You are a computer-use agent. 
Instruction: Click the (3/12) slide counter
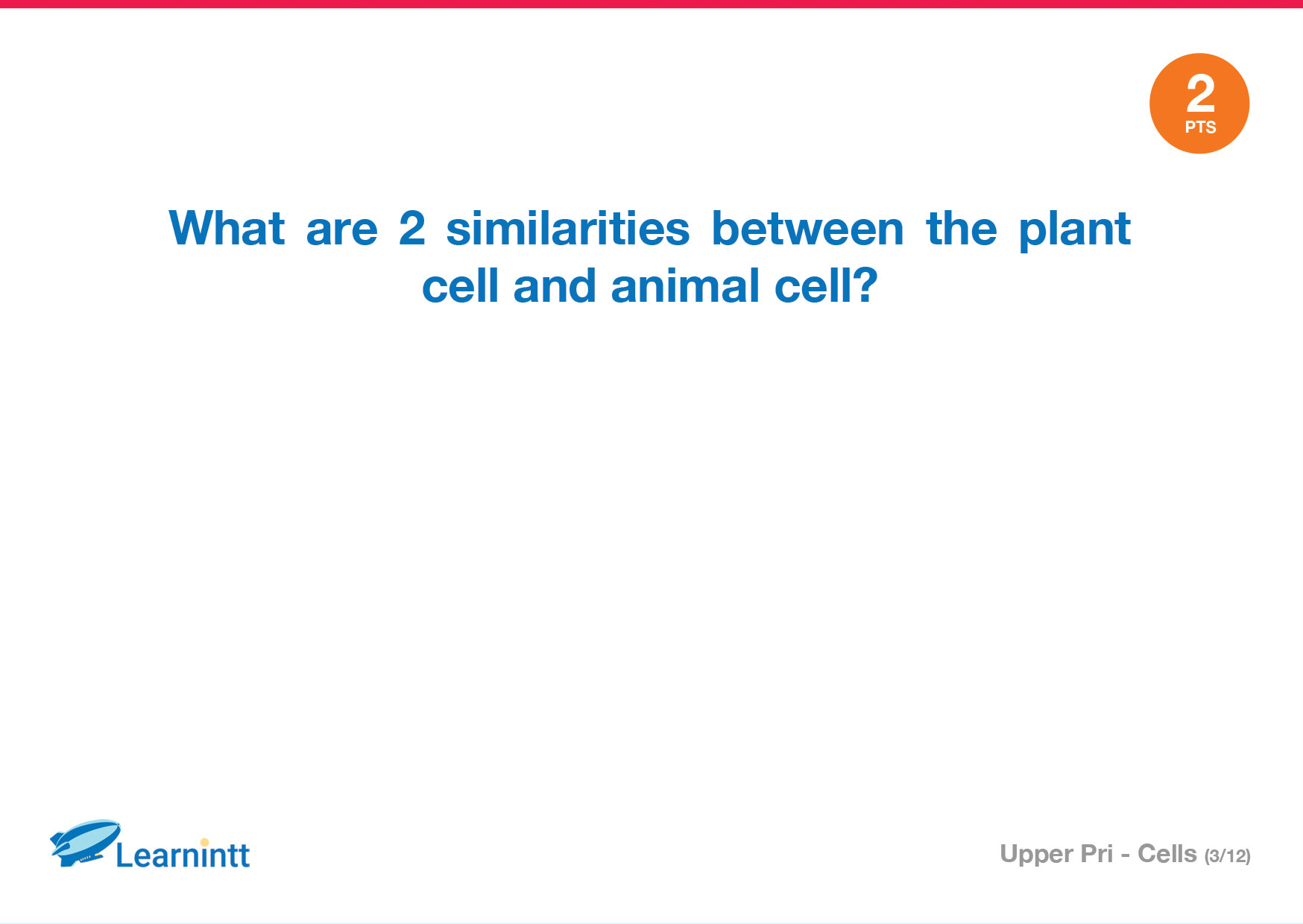pos(1228,856)
